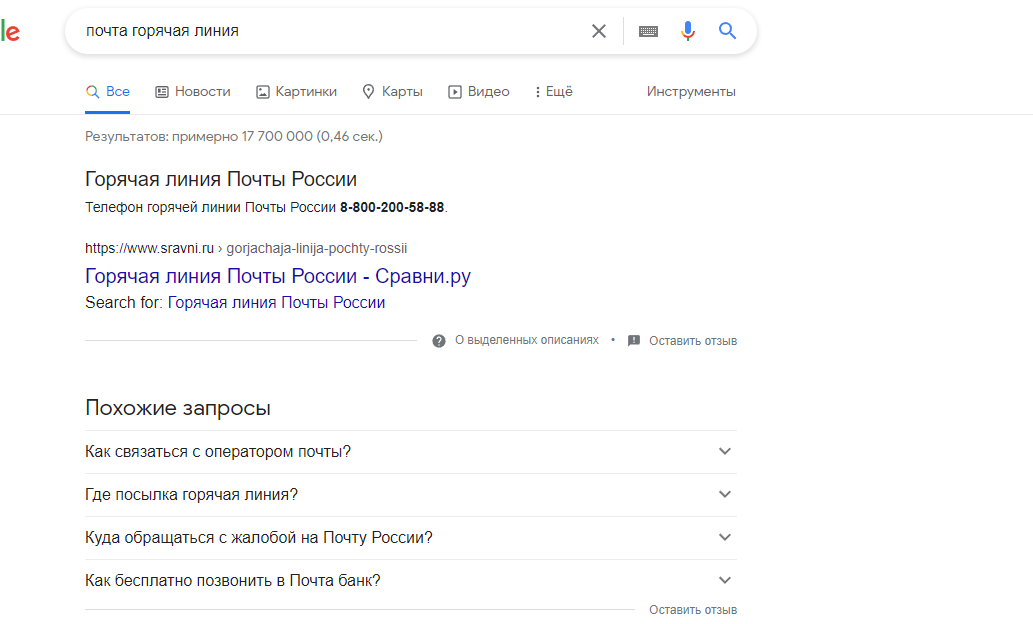Go to the Карты tab
This screenshot has height=624, width=1033.
(x=392, y=92)
